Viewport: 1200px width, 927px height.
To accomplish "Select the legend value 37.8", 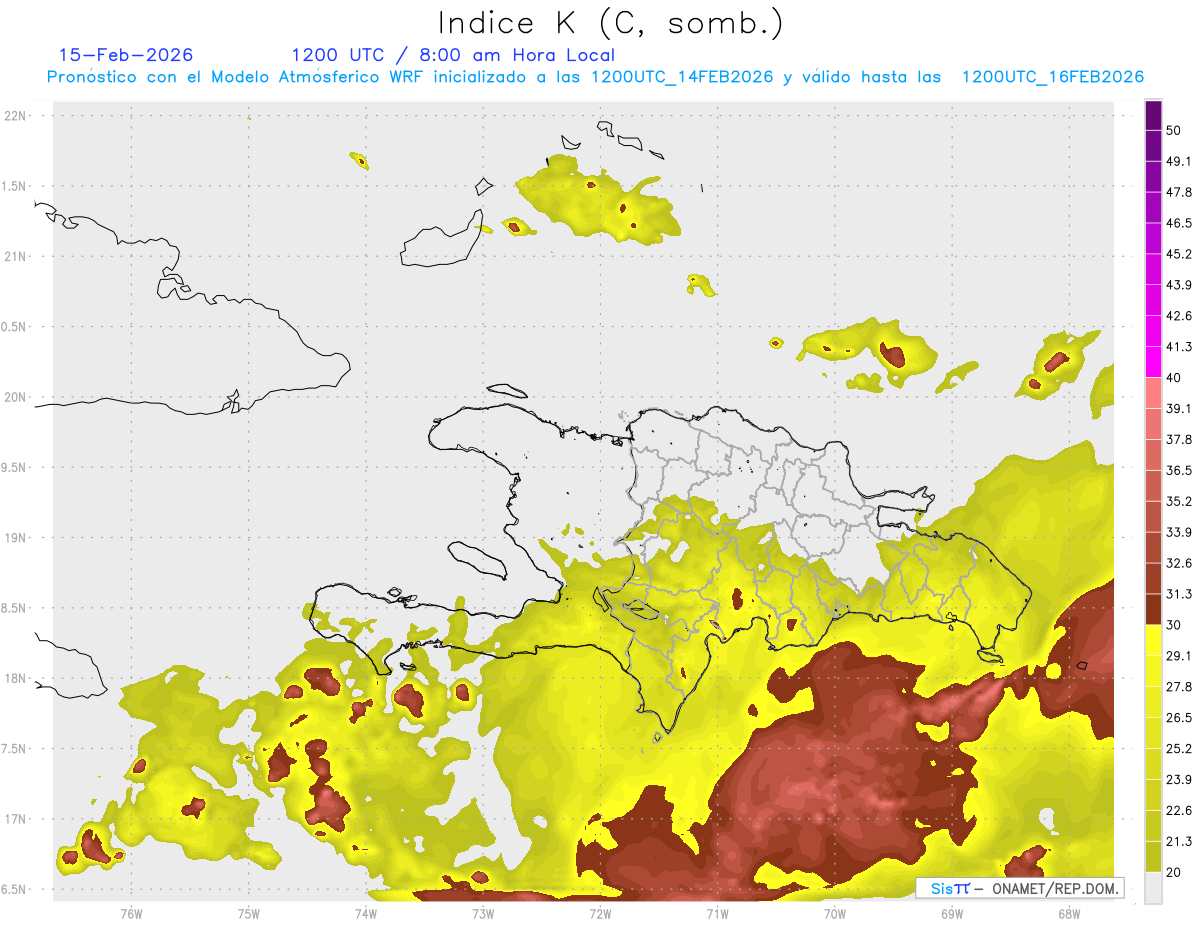I will 1179,439.
